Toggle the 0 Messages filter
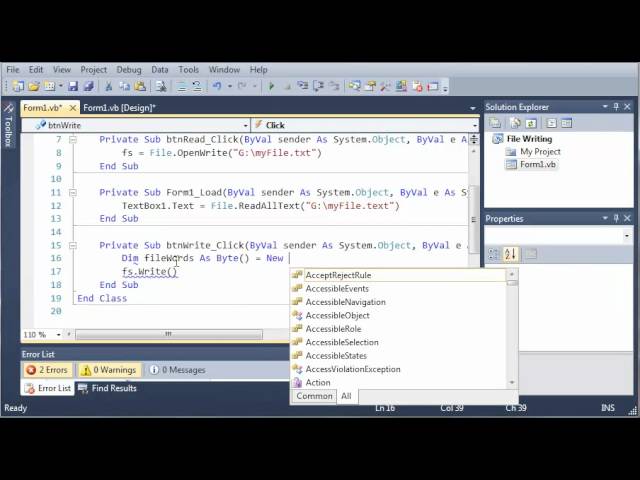 tap(176, 370)
